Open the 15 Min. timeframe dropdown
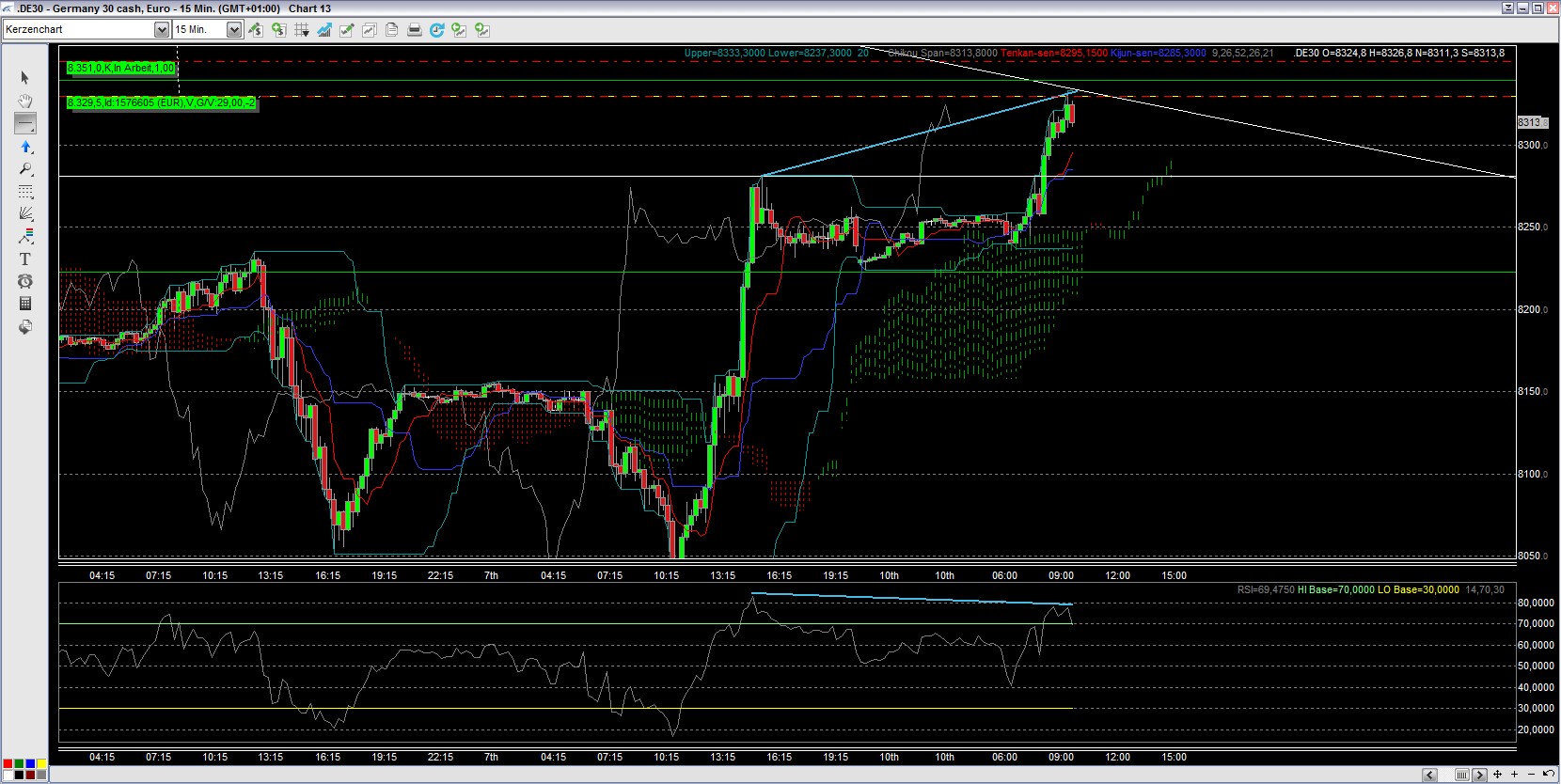1561x784 pixels. coord(233,30)
